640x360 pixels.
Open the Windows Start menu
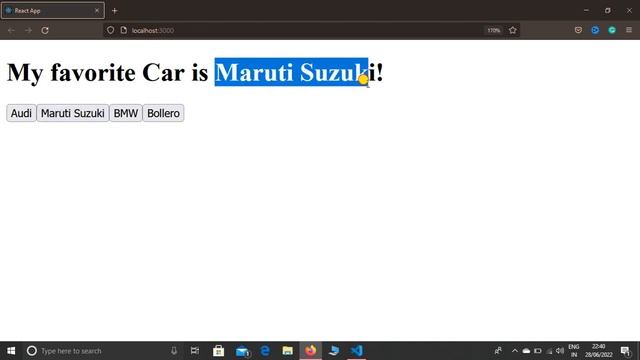click(11, 351)
